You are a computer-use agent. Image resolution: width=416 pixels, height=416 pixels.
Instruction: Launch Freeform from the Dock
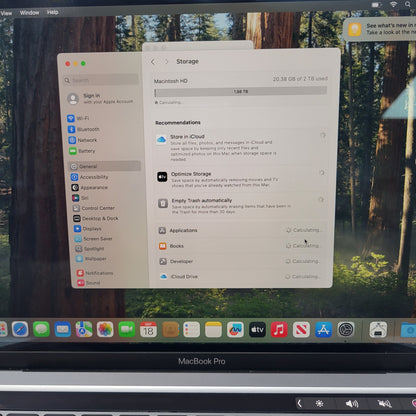pos(235,330)
